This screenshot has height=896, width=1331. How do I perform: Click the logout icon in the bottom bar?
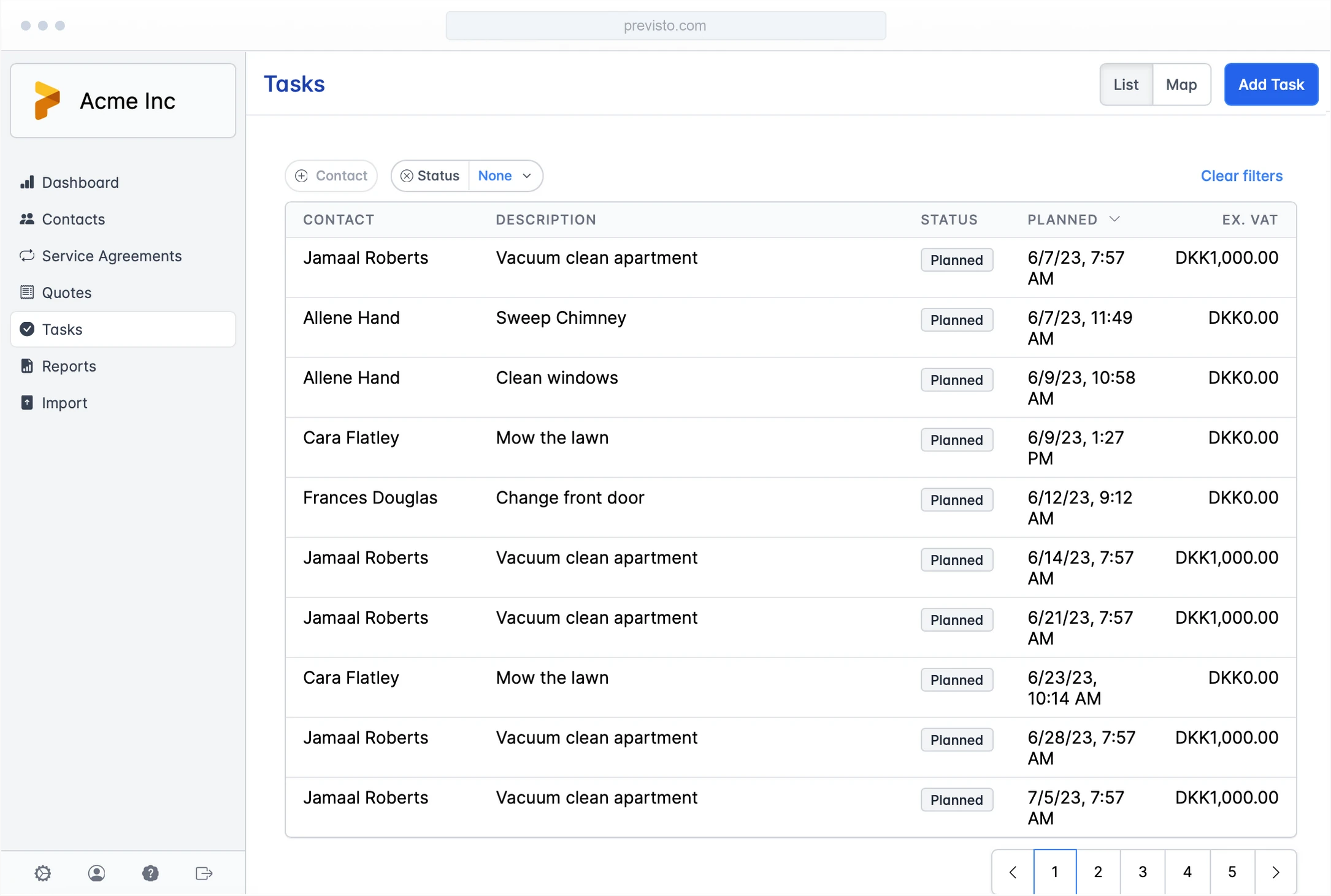click(x=204, y=873)
